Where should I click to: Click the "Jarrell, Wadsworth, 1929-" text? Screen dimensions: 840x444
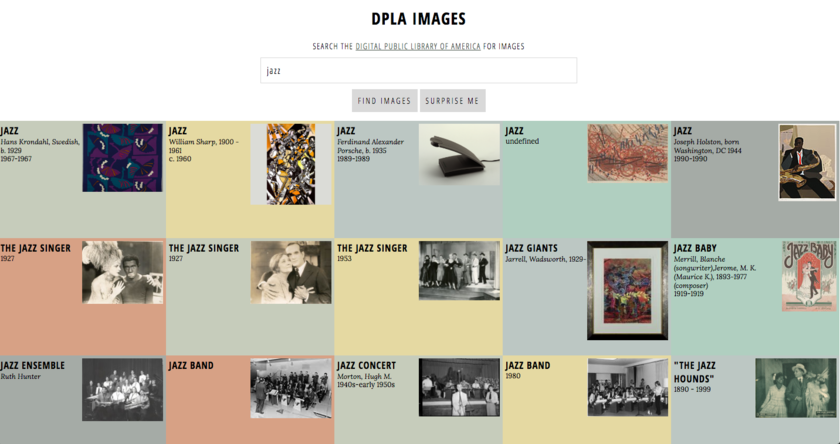tap(545, 259)
